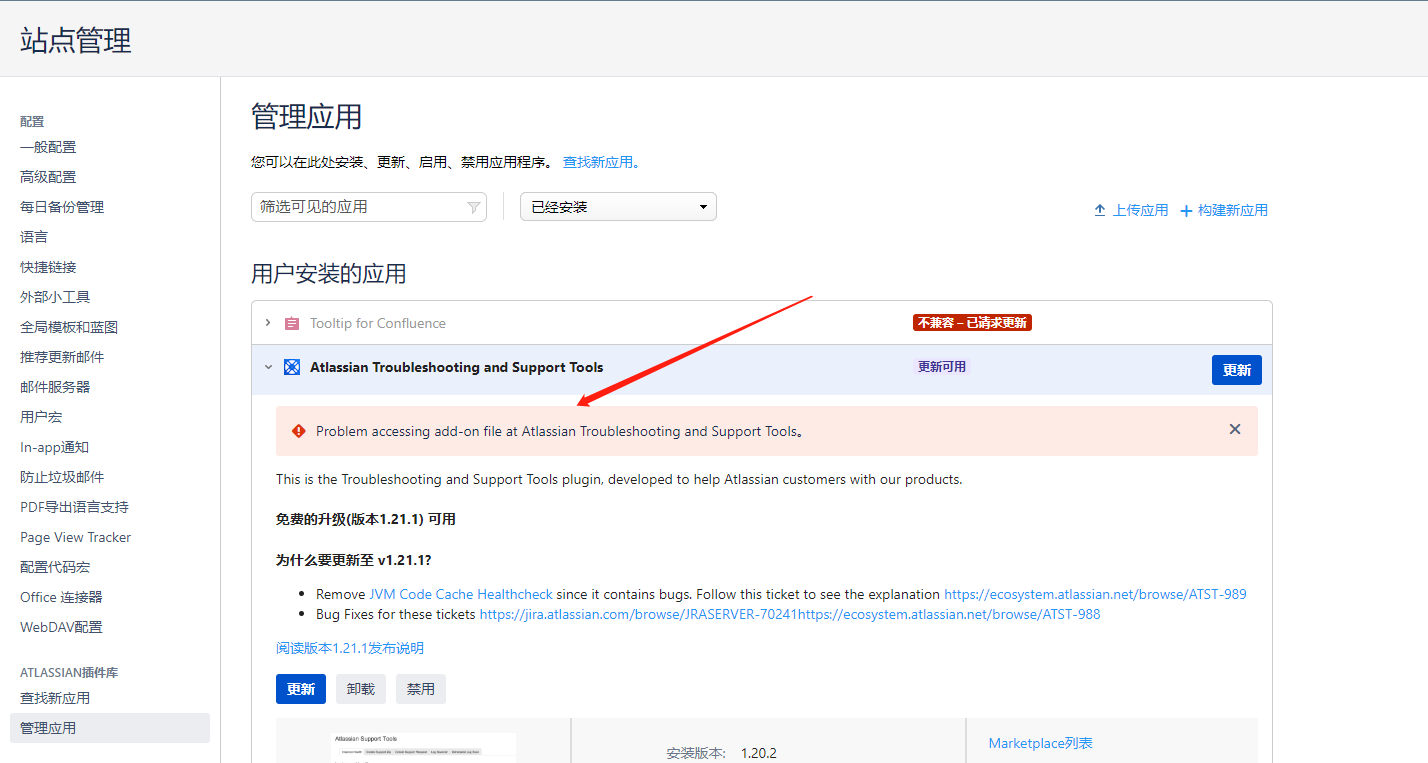Open the 已经安装 dropdown

coord(618,207)
